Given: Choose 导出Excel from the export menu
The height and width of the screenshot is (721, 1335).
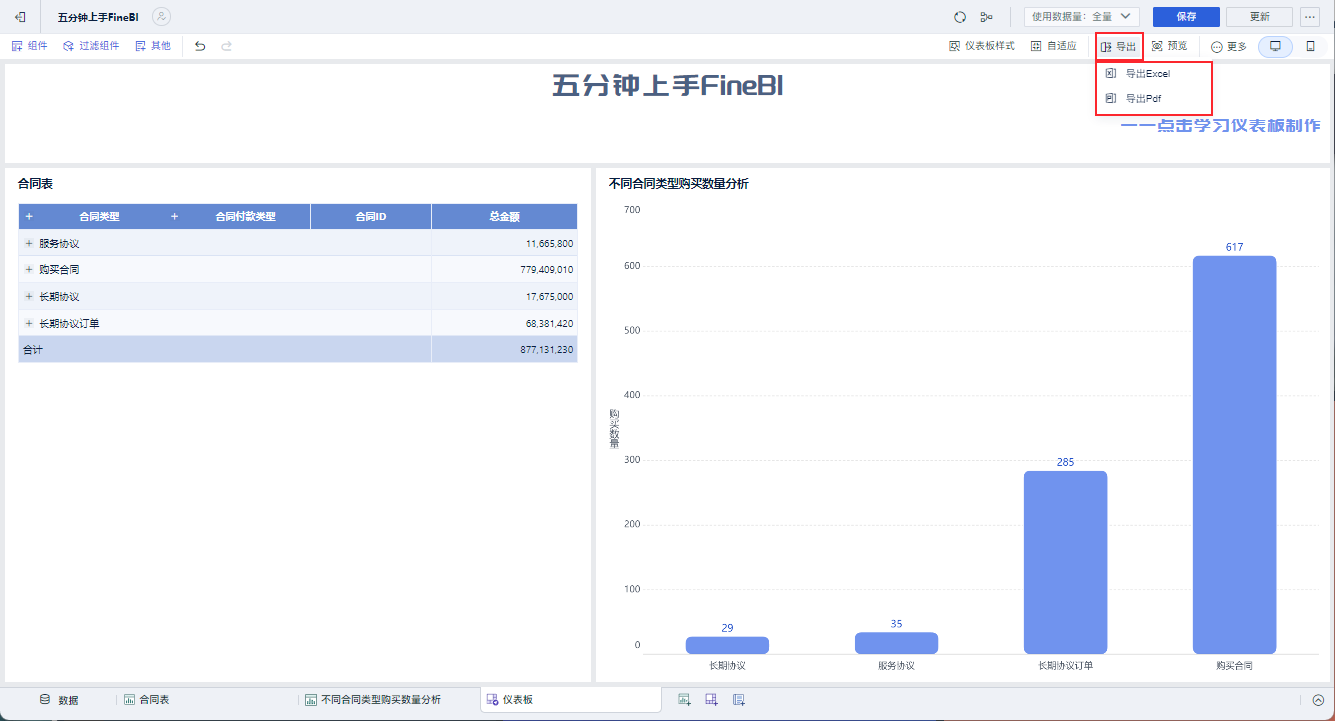Looking at the screenshot, I should 1154,73.
